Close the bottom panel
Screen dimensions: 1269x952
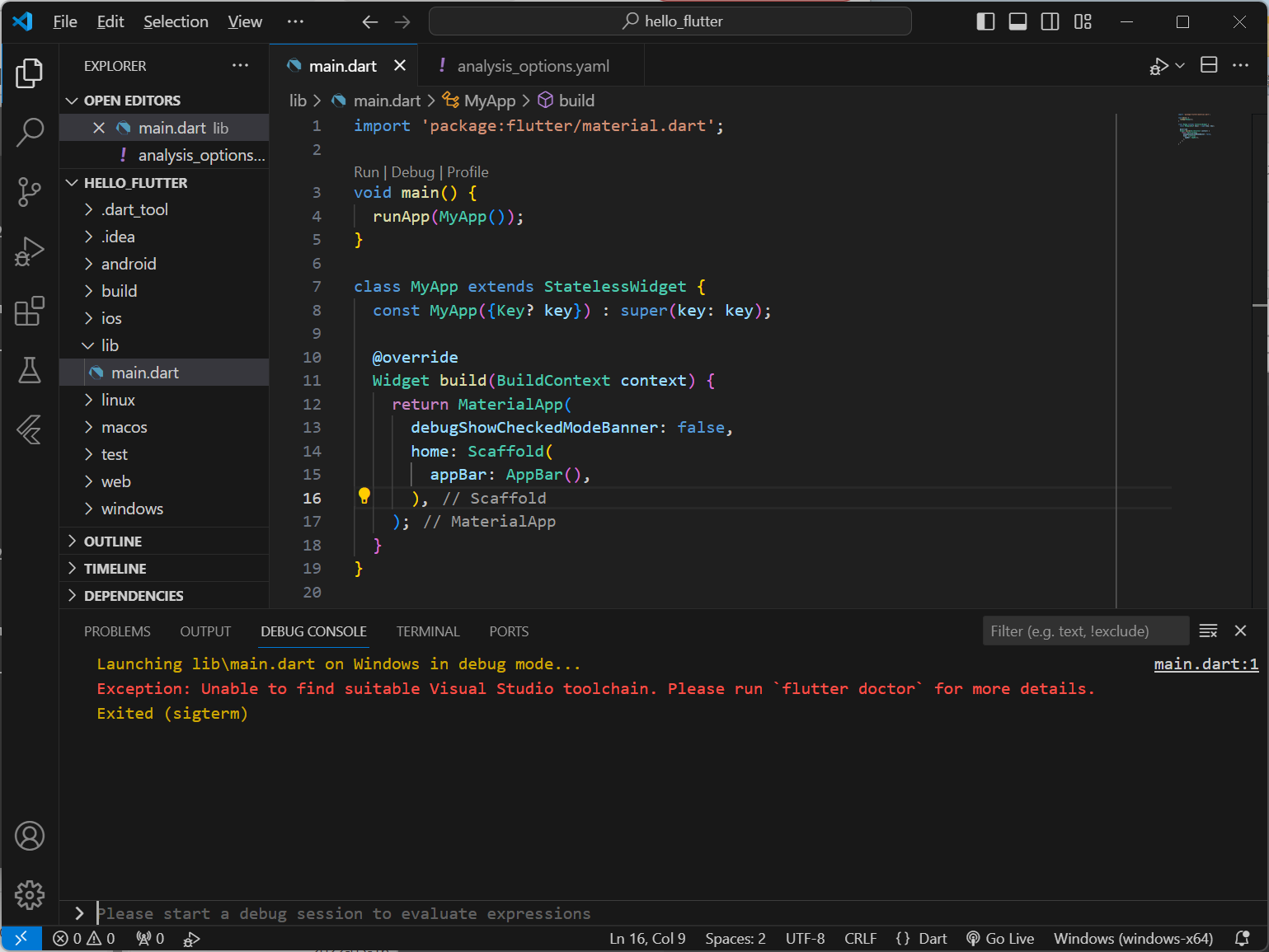click(x=1240, y=631)
